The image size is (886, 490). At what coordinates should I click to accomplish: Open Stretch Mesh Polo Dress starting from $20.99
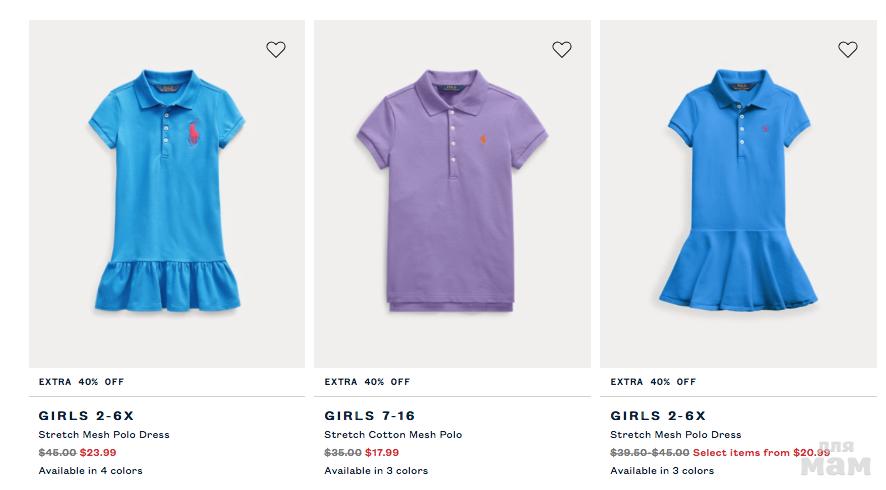676,435
